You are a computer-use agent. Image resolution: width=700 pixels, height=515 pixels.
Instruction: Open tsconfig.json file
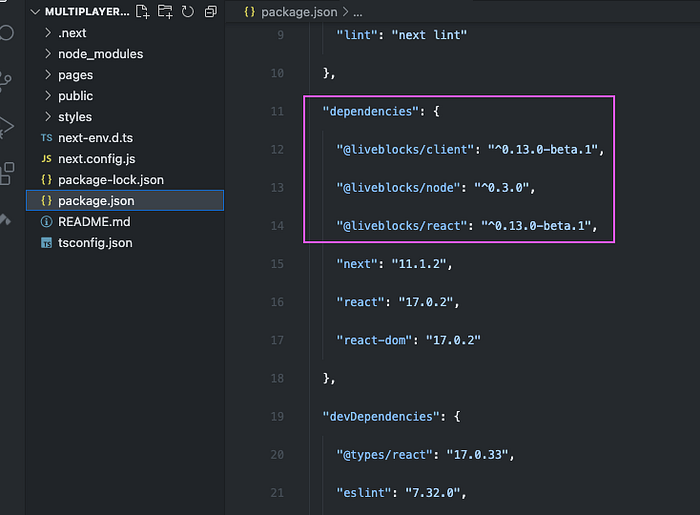(x=95, y=243)
